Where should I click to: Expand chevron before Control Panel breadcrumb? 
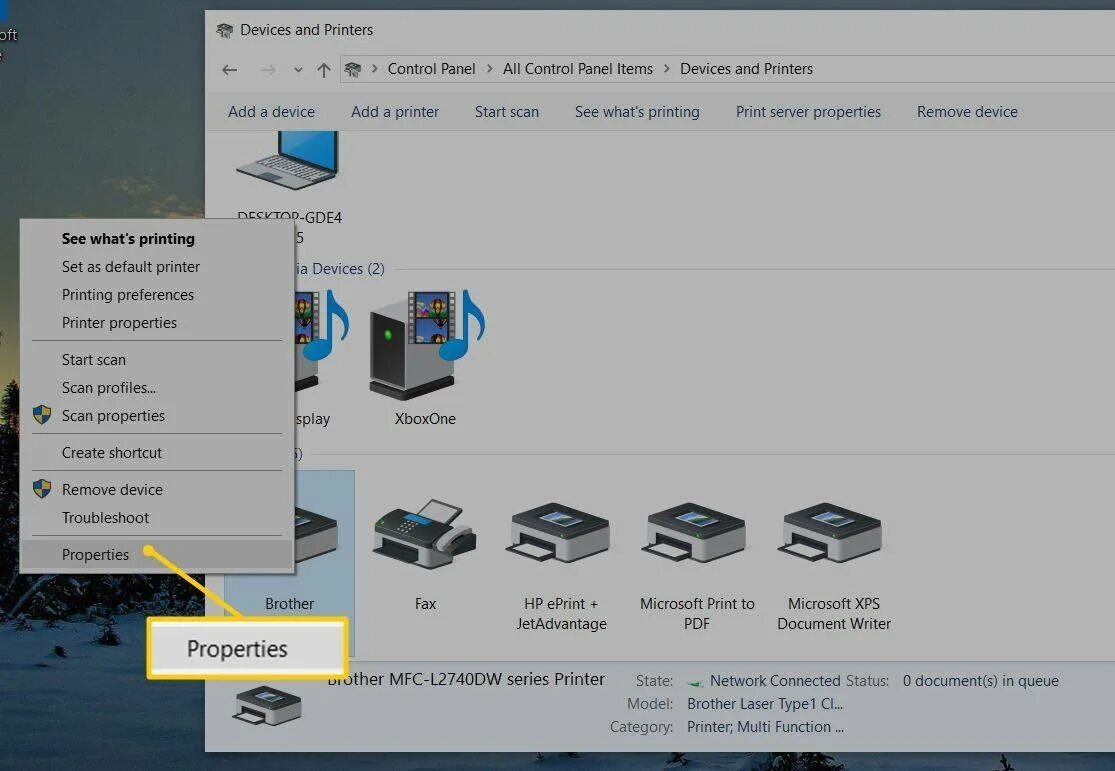[x=374, y=69]
